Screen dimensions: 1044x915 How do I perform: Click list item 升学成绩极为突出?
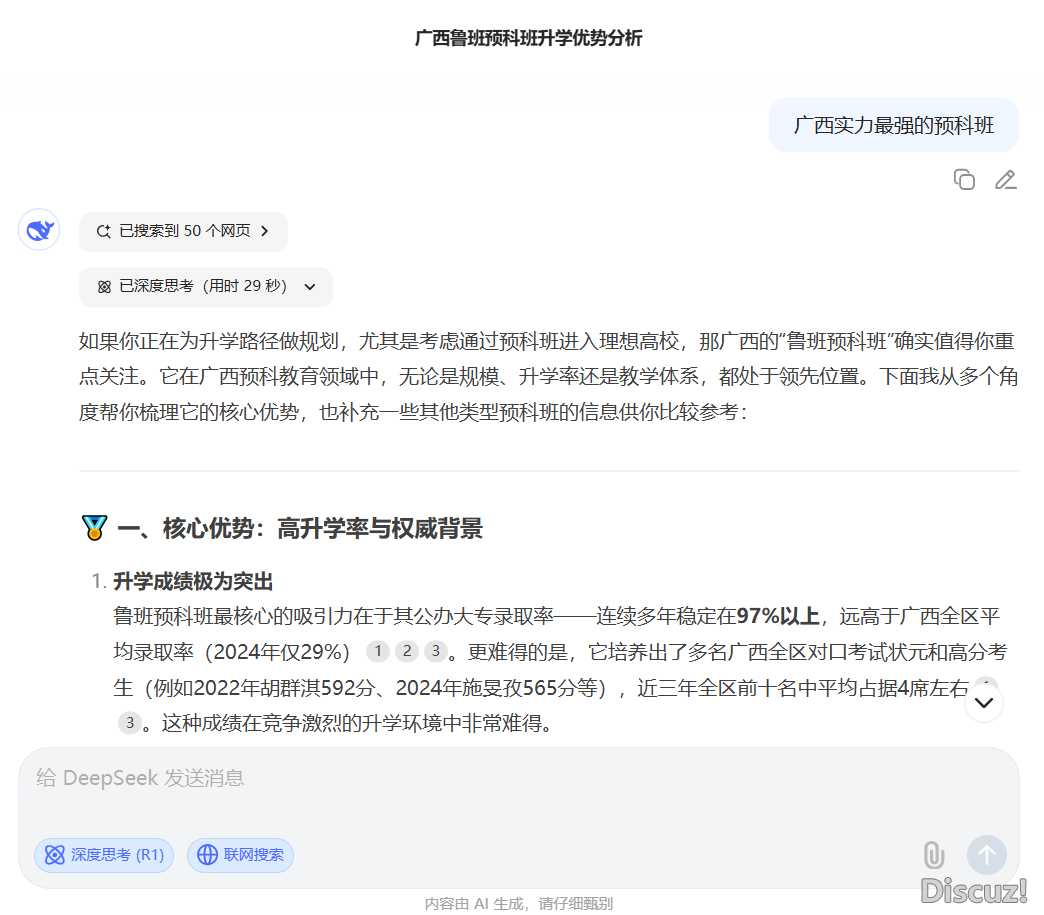click(193, 581)
